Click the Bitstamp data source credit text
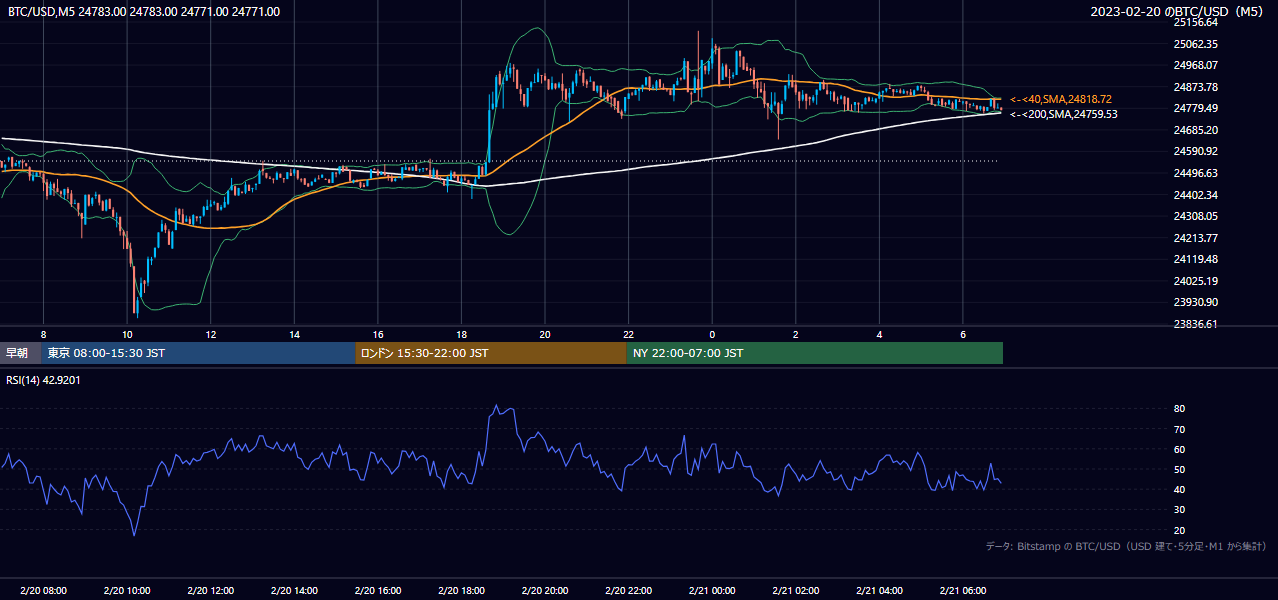 1126,546
